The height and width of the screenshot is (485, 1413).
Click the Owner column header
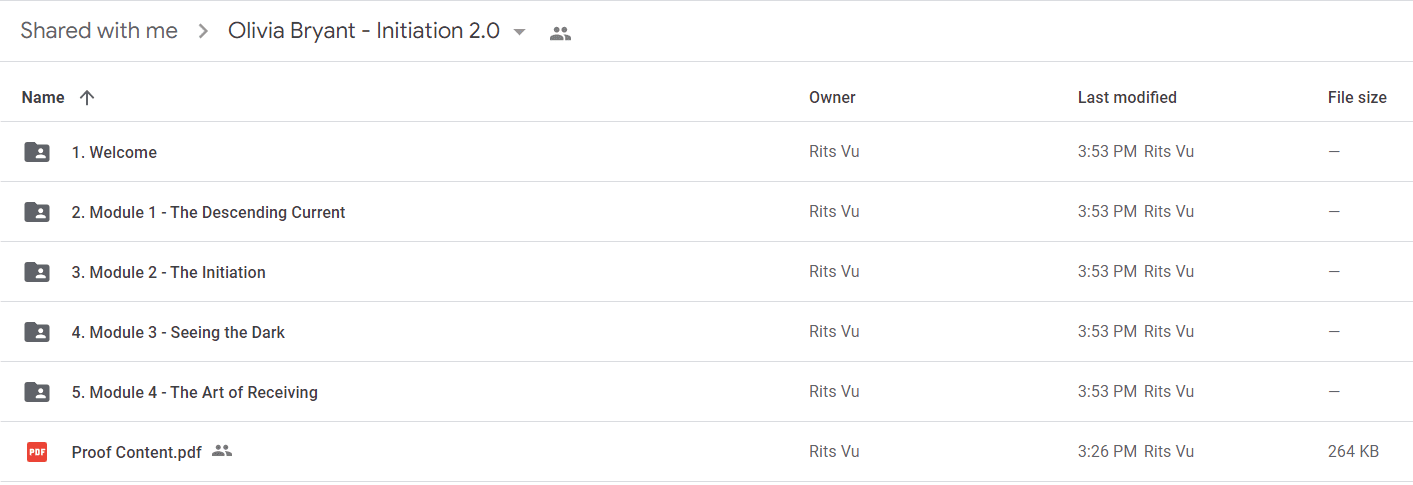[832, 97]
